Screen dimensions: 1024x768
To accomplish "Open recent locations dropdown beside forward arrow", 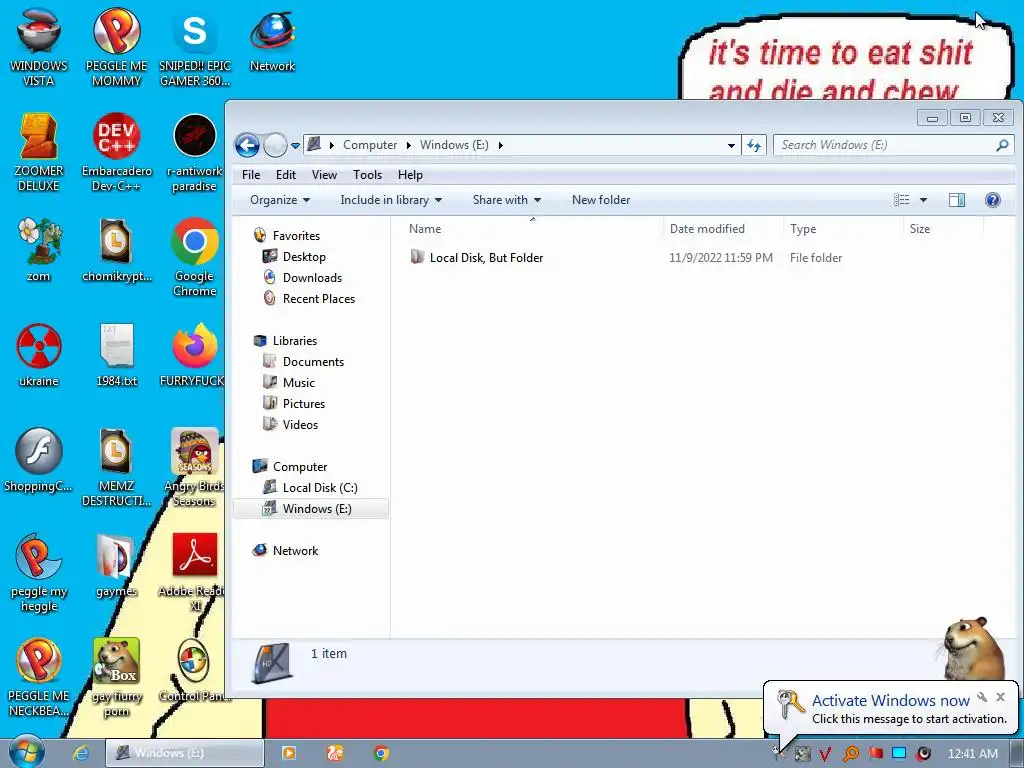I will [x=295, y=146].
